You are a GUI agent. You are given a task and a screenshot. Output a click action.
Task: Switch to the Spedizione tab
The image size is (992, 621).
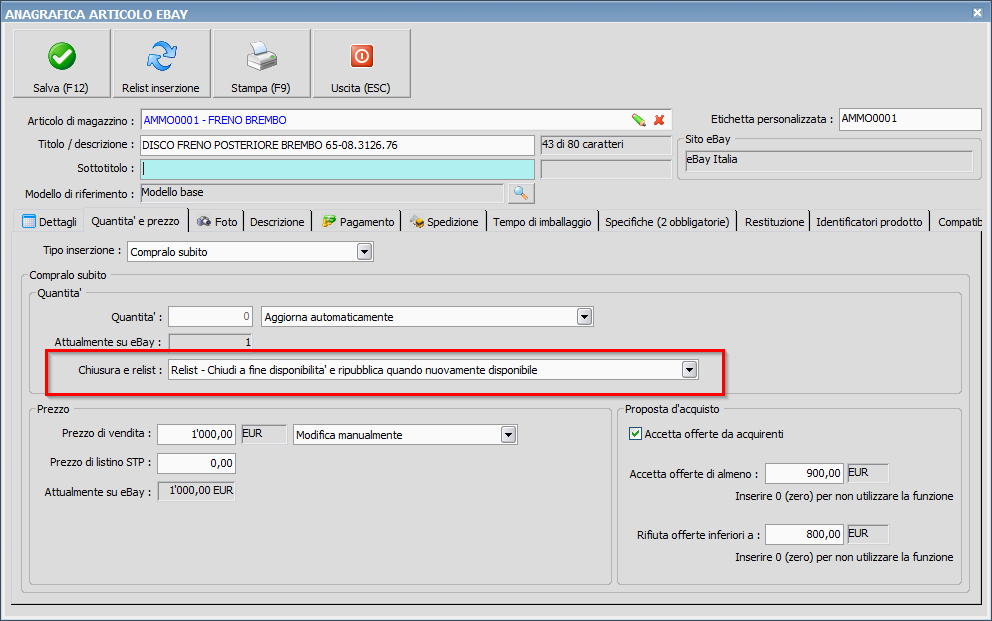click(x=443, y=222)
